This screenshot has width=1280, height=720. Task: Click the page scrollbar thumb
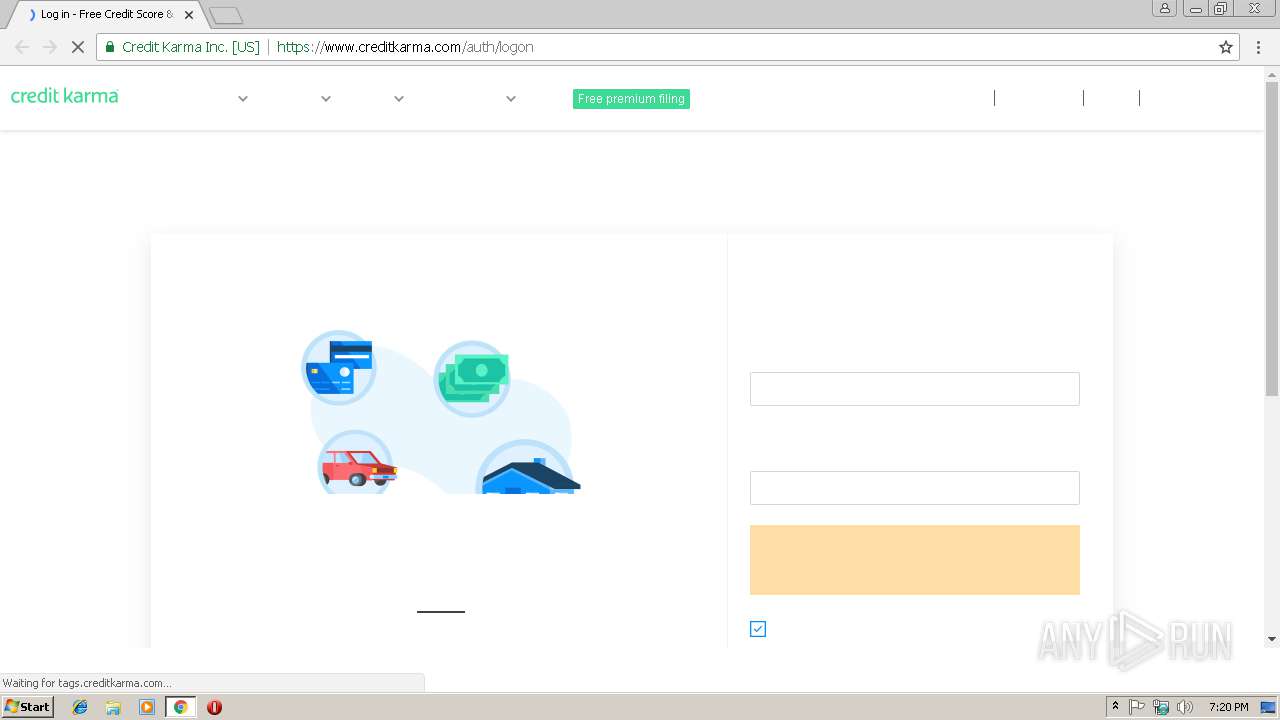click(1272, 239)
